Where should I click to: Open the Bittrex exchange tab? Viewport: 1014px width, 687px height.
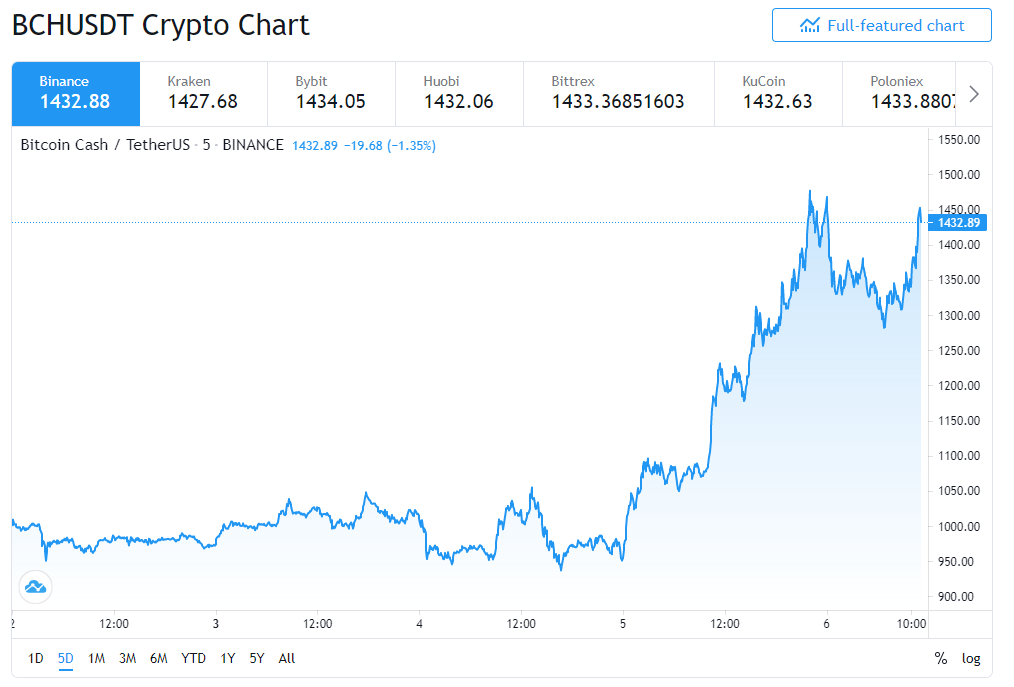(x=619, y=94)
